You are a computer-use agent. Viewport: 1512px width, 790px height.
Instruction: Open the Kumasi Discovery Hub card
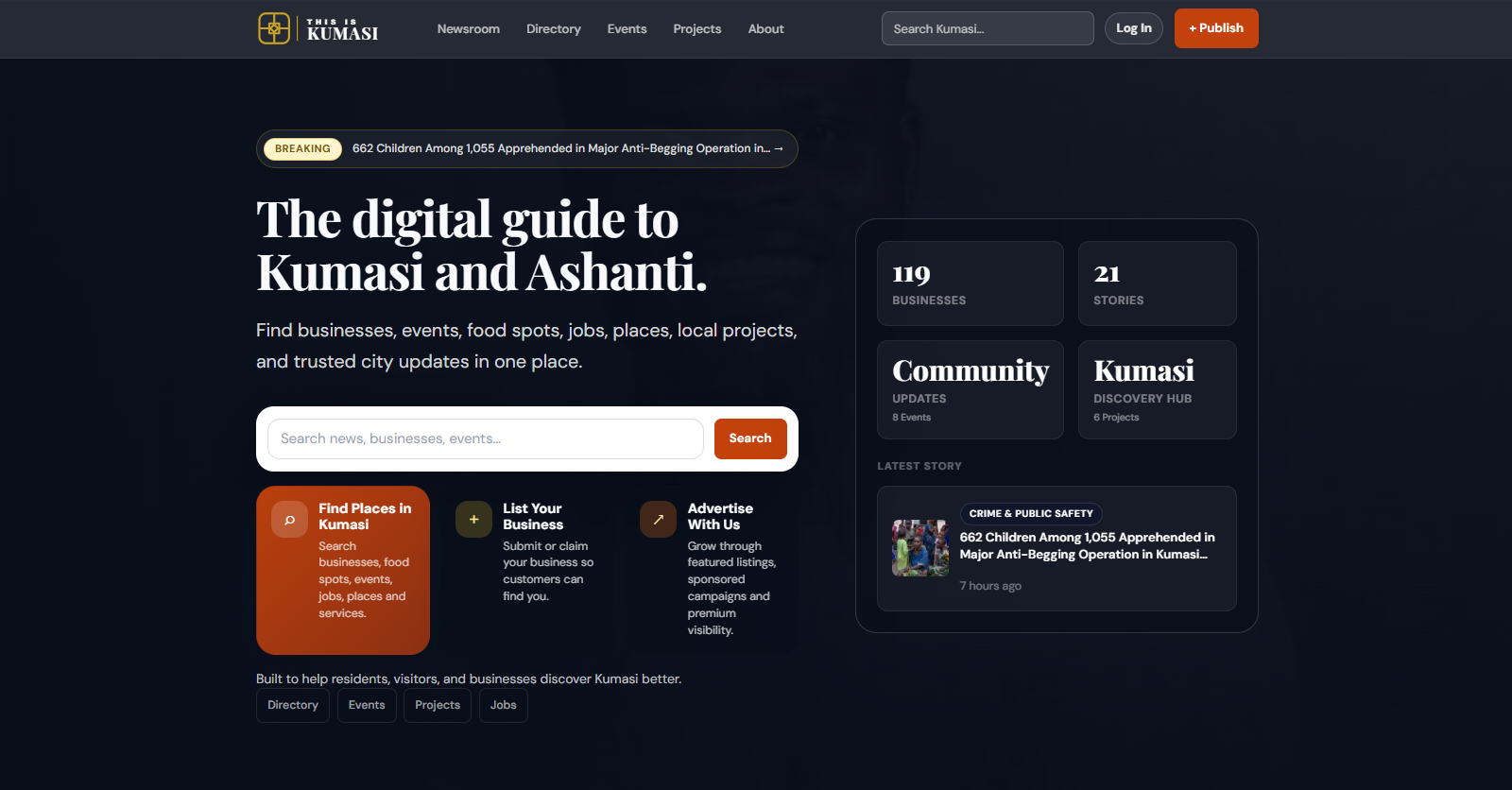click(1158, 389)
